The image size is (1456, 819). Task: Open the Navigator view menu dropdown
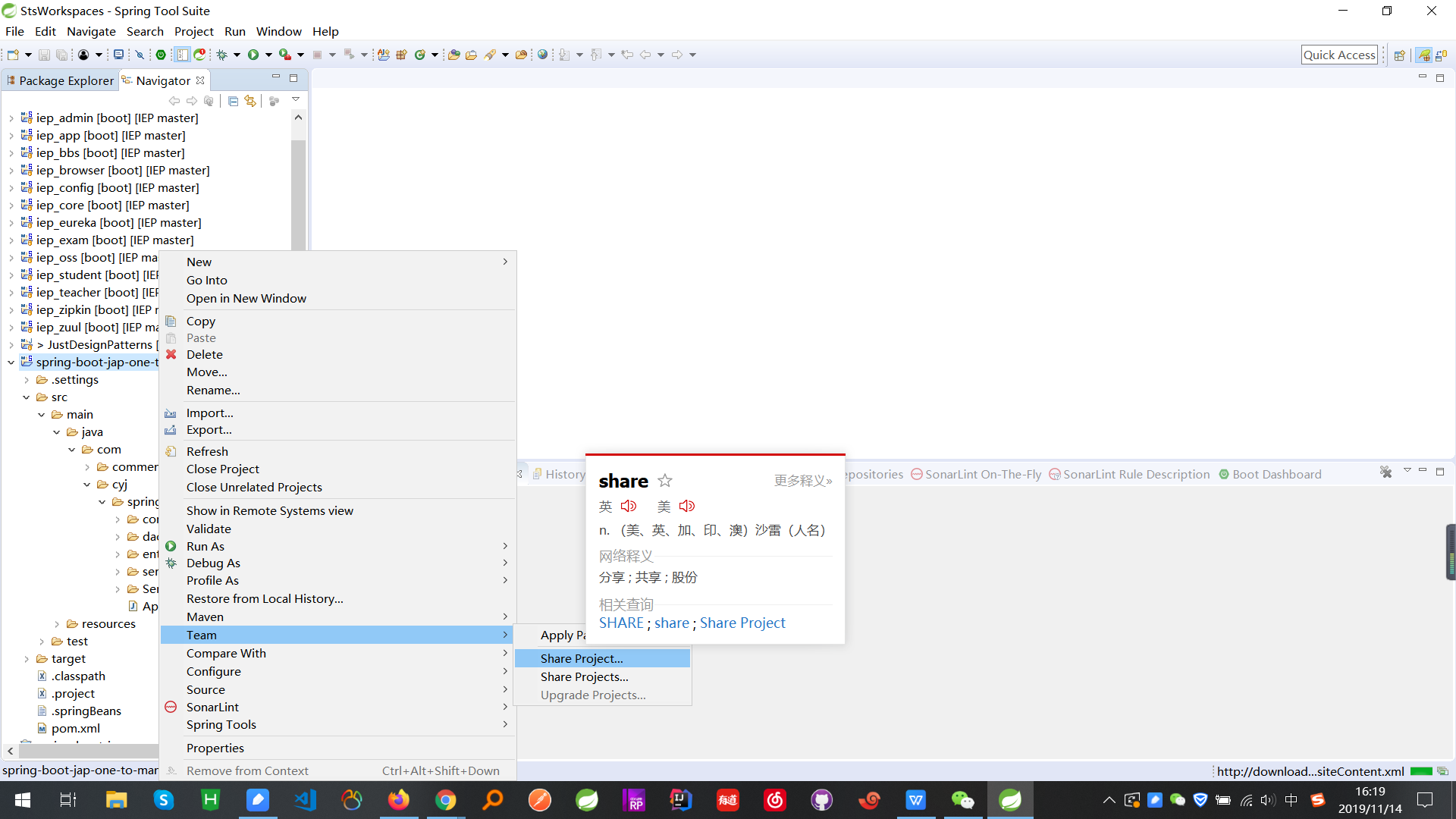click(296, 99)
